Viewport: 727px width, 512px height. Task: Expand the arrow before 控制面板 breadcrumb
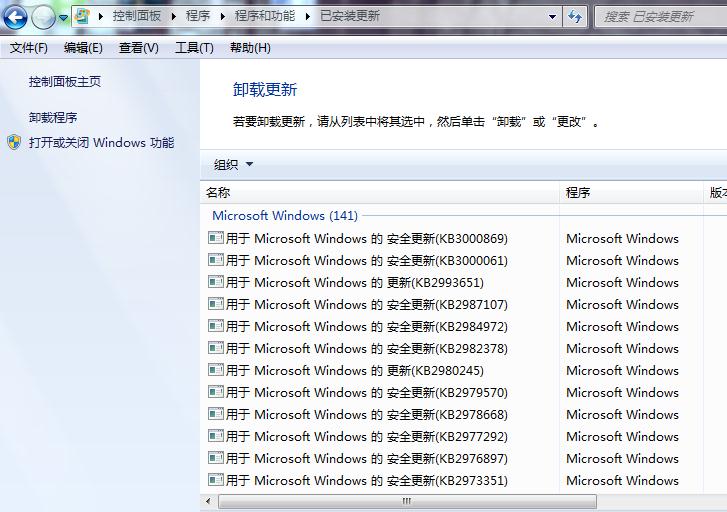coord(100,17)
